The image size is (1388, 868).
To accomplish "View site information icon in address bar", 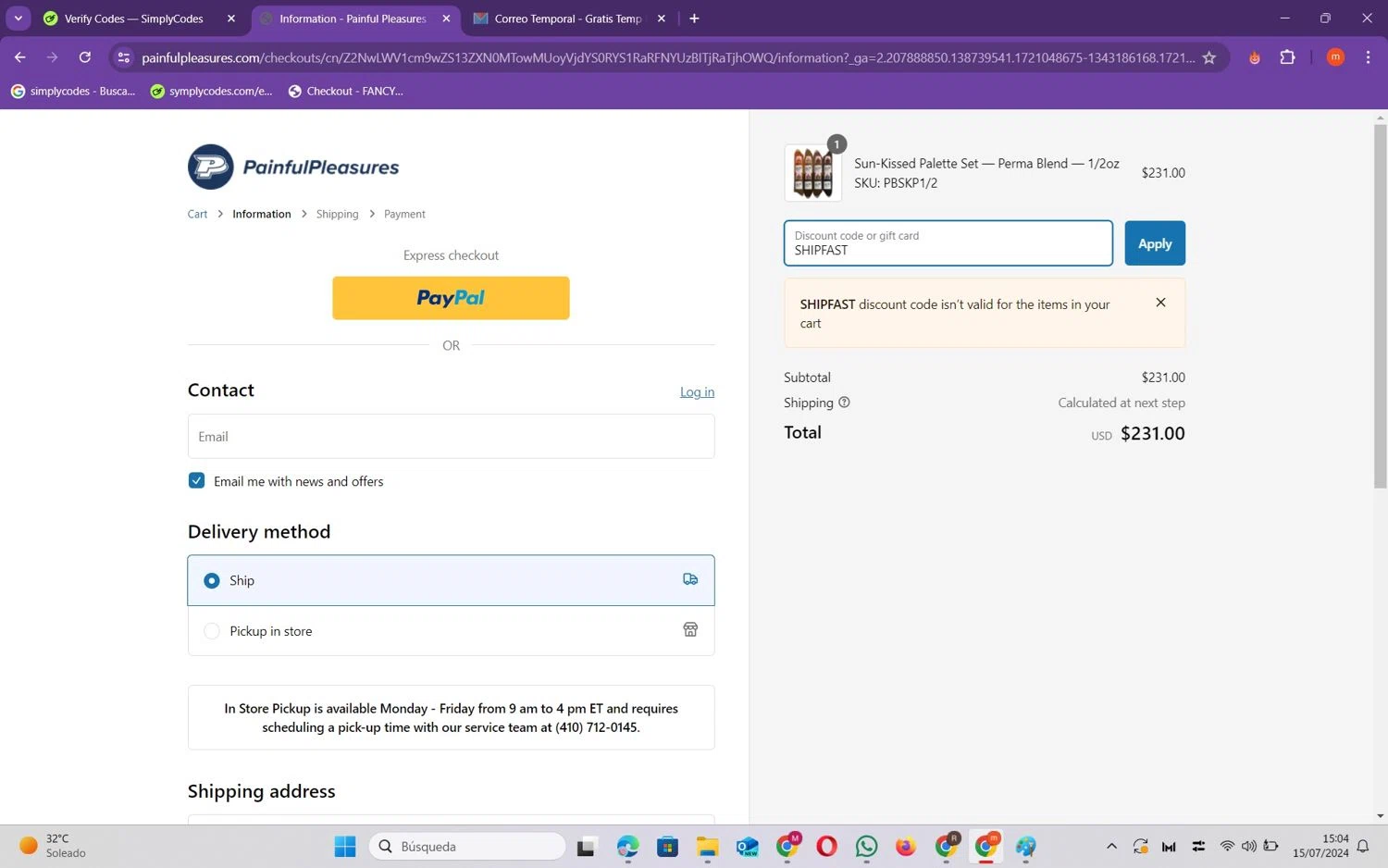I will [x=123, y=57].
